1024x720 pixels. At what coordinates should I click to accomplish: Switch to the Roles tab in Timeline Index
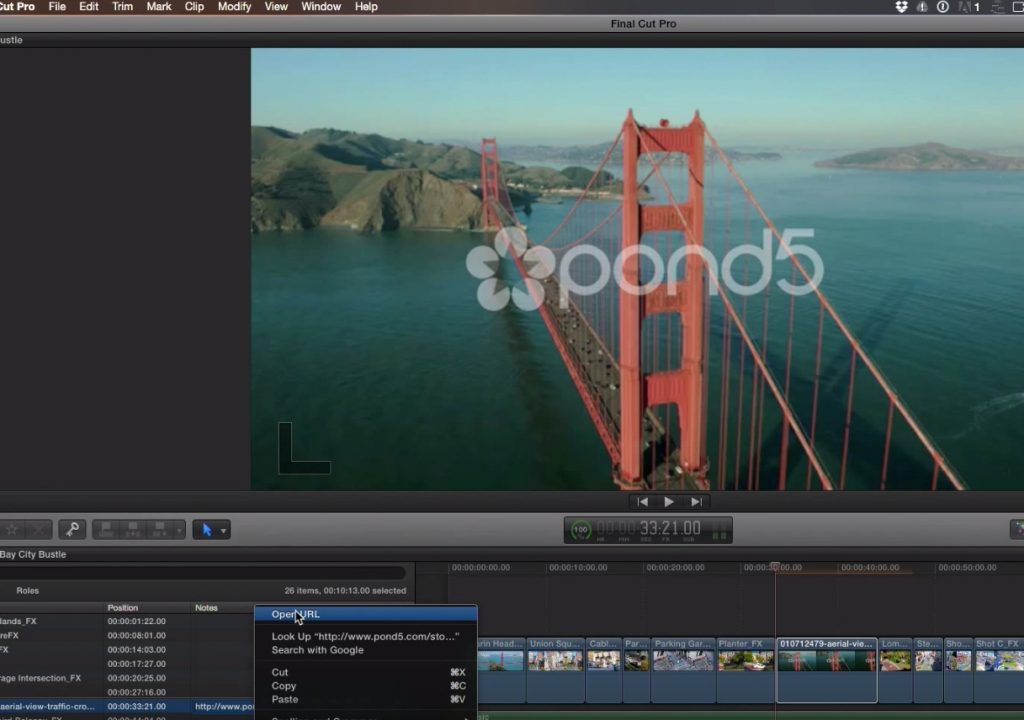point(27,591)
